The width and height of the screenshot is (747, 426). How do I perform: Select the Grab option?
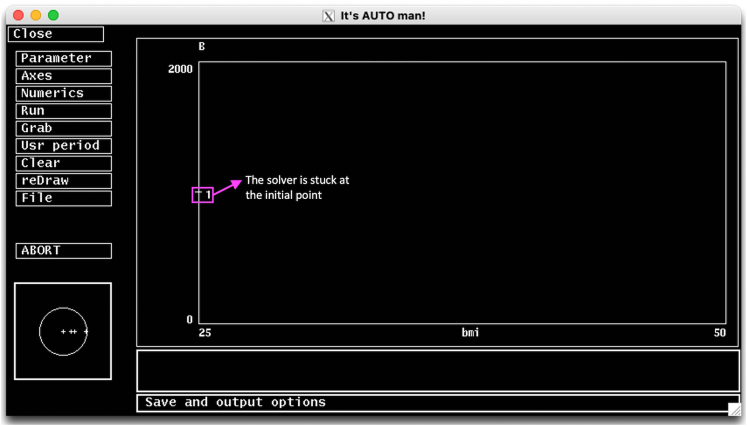click(64, 128)
